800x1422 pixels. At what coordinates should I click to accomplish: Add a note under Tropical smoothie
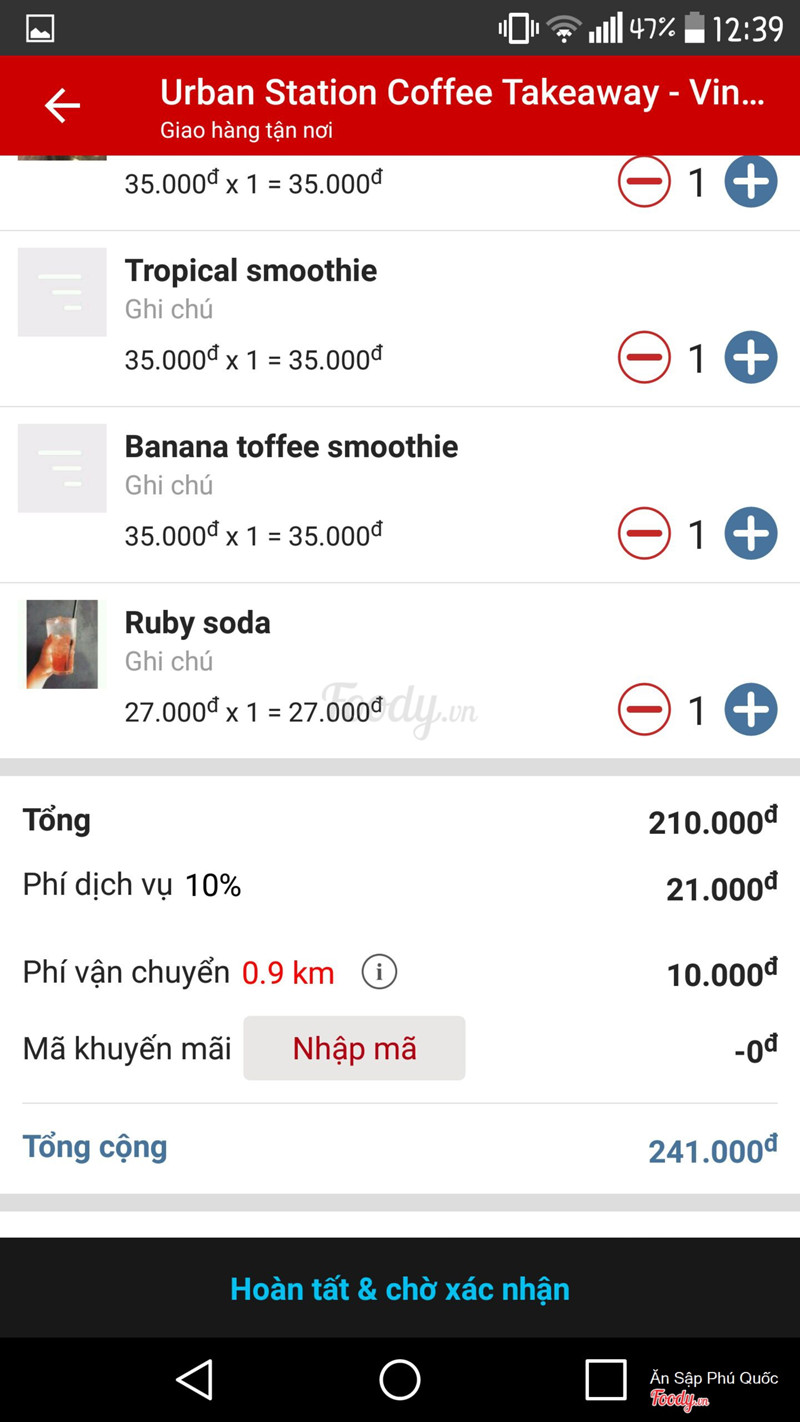(169, 310)
